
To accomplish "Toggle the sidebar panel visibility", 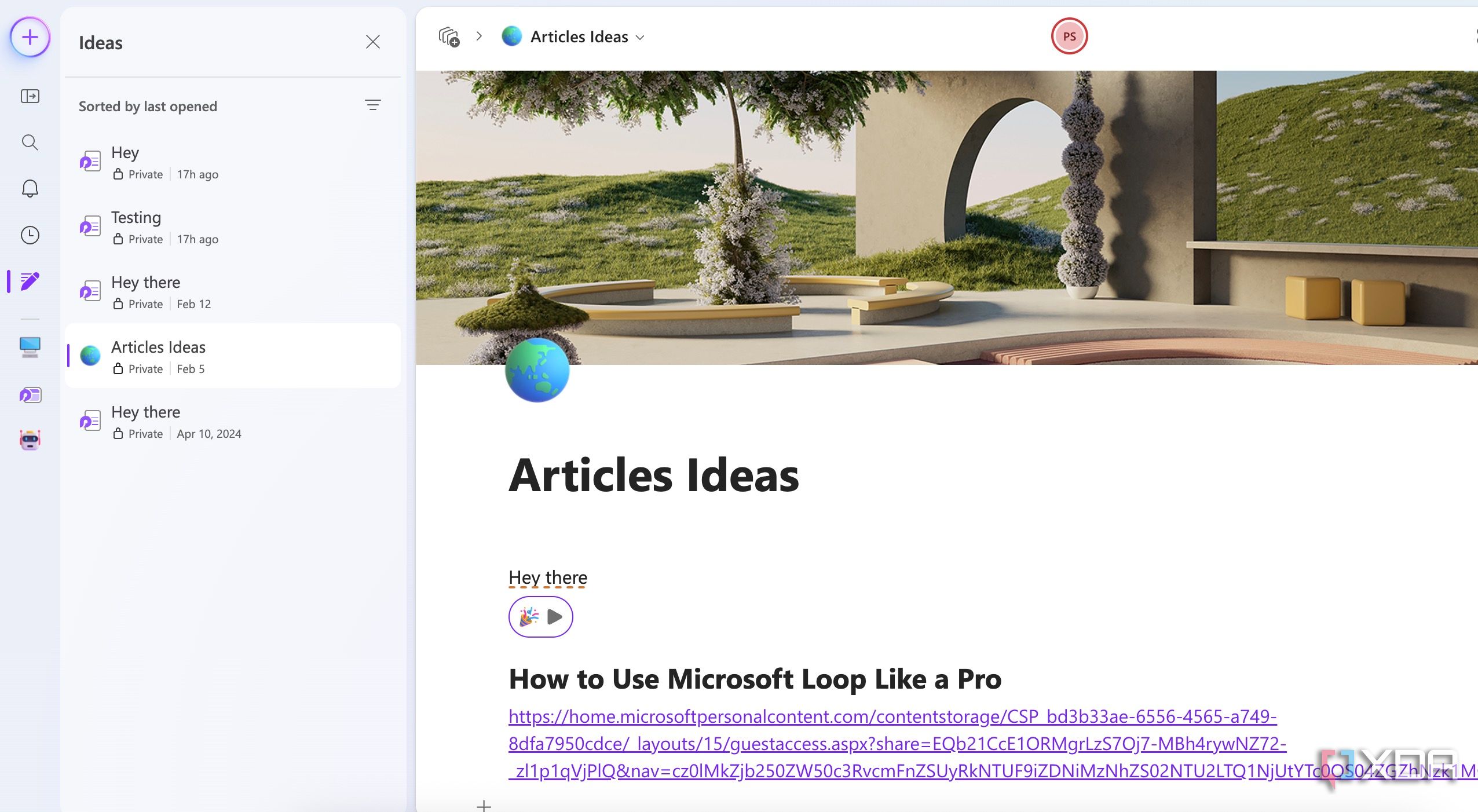I will [29, 96].
